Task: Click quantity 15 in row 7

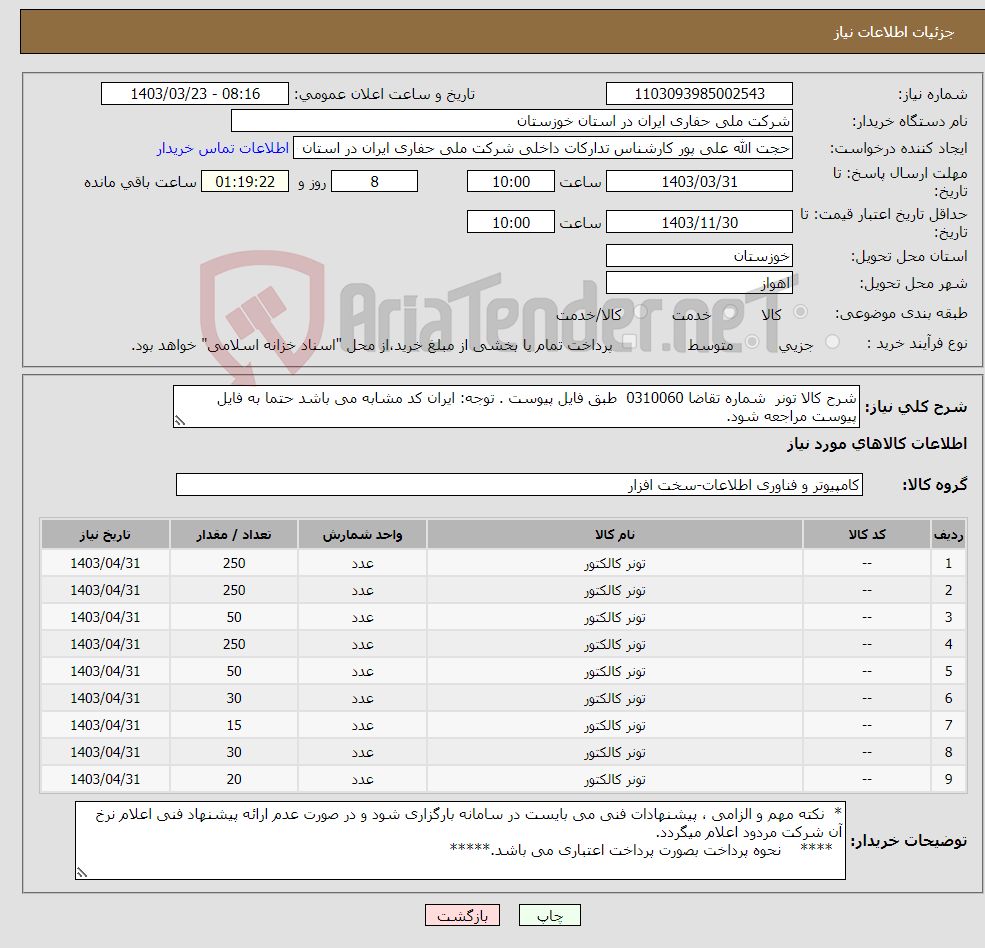Action: (x=234, y=726)
